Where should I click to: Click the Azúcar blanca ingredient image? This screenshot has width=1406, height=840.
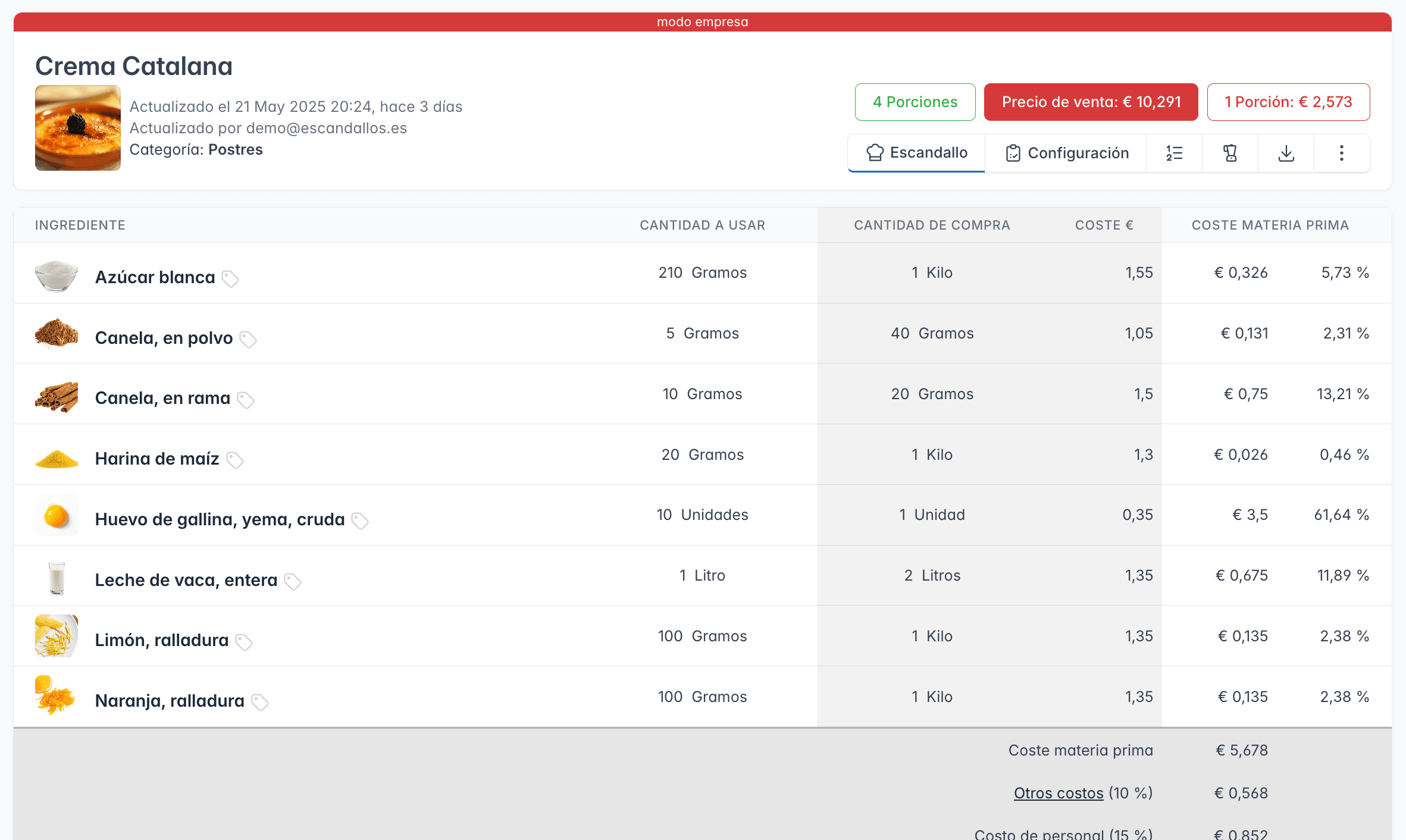tap(57, 275)
